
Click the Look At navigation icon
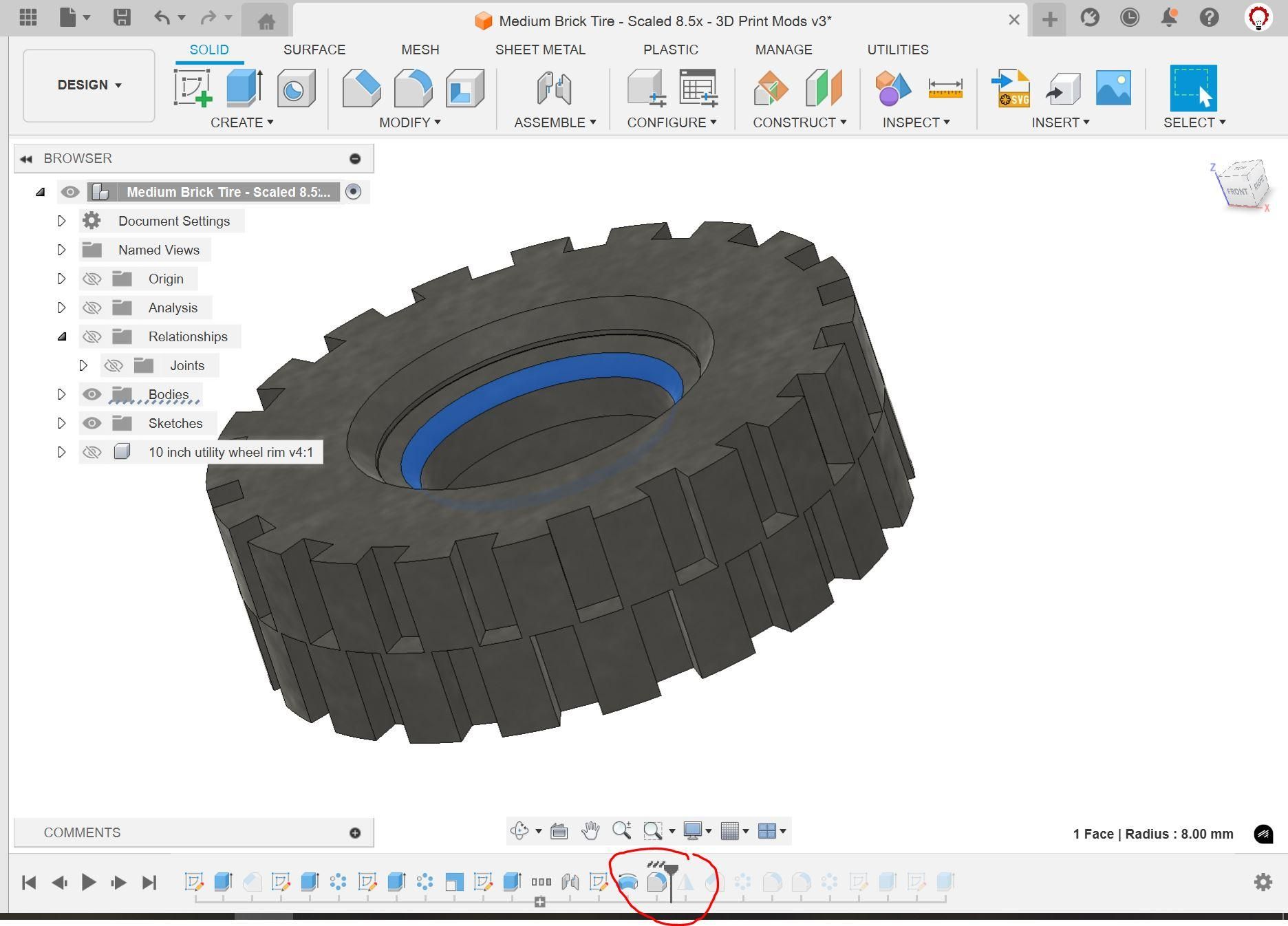pyautogui.click(x=559, y=831)
